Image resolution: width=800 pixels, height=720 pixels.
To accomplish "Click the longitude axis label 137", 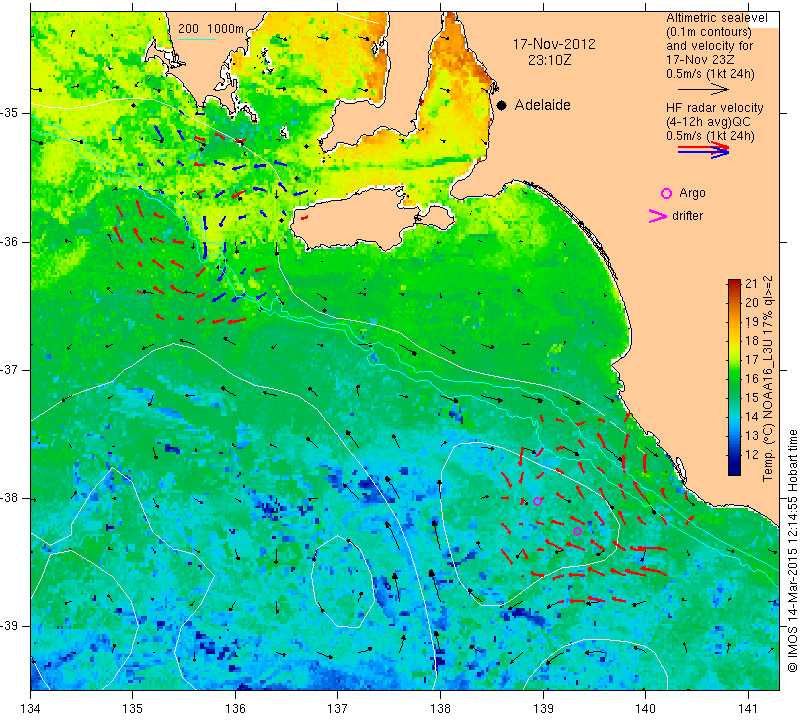I will [337, 708].
